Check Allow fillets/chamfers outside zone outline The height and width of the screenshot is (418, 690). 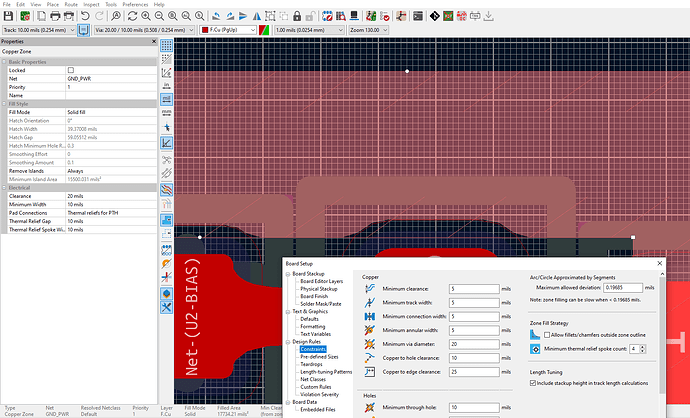point(547,335)
